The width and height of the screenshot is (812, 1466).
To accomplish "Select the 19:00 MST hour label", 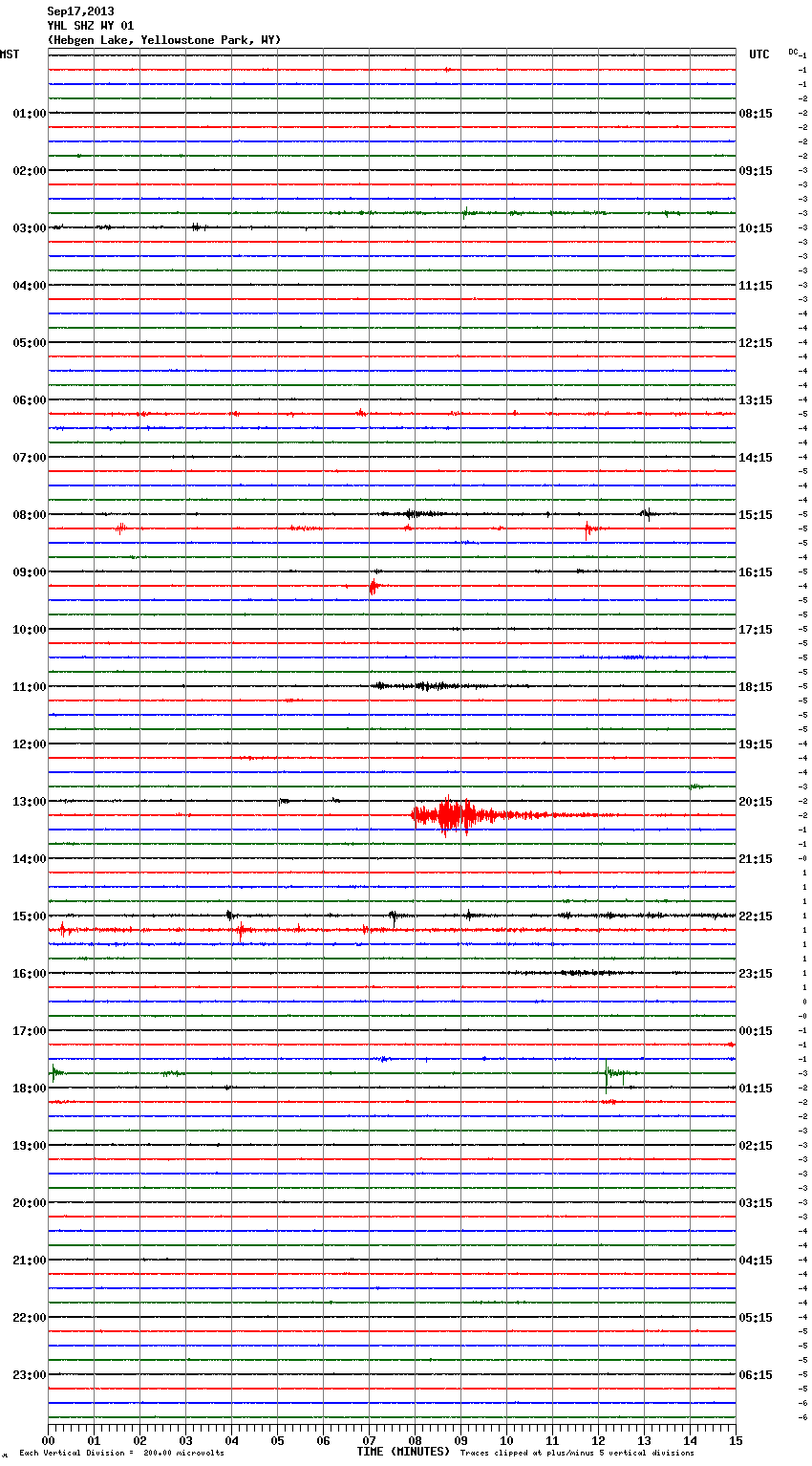I will tap(30, 1146).
